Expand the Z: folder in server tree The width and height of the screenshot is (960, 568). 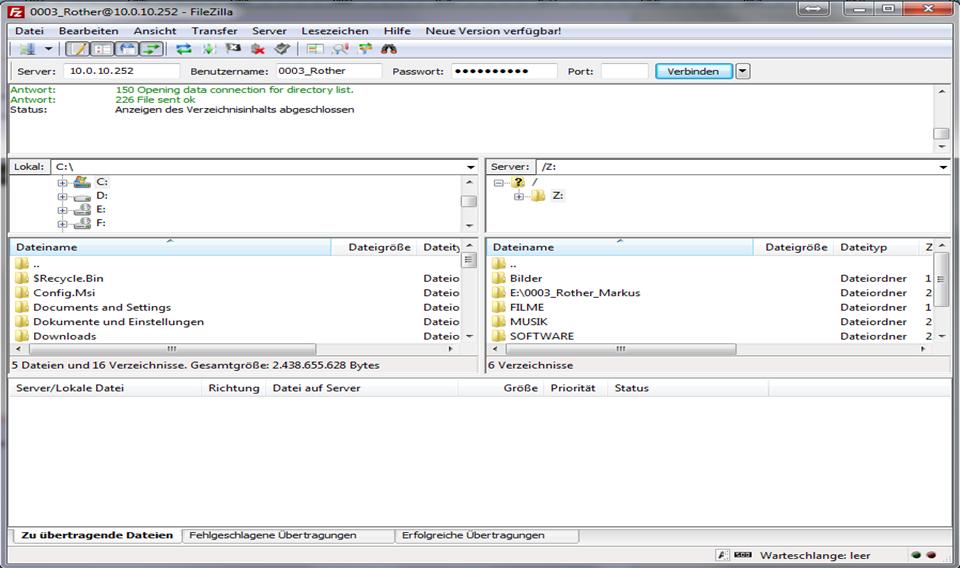click(519, 196)
